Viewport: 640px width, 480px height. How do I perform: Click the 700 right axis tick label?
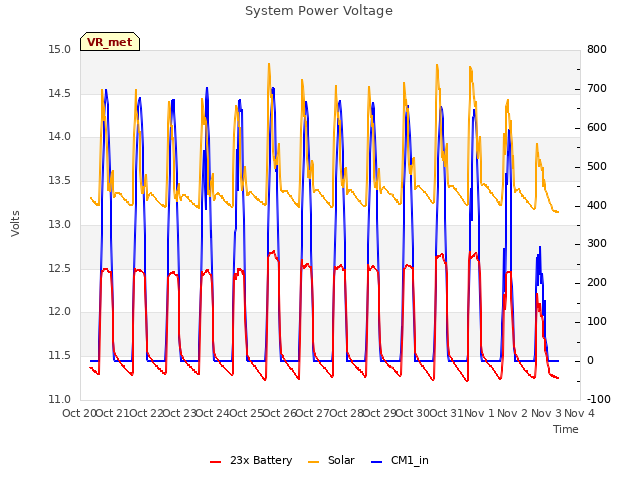[x=597, y=89]
